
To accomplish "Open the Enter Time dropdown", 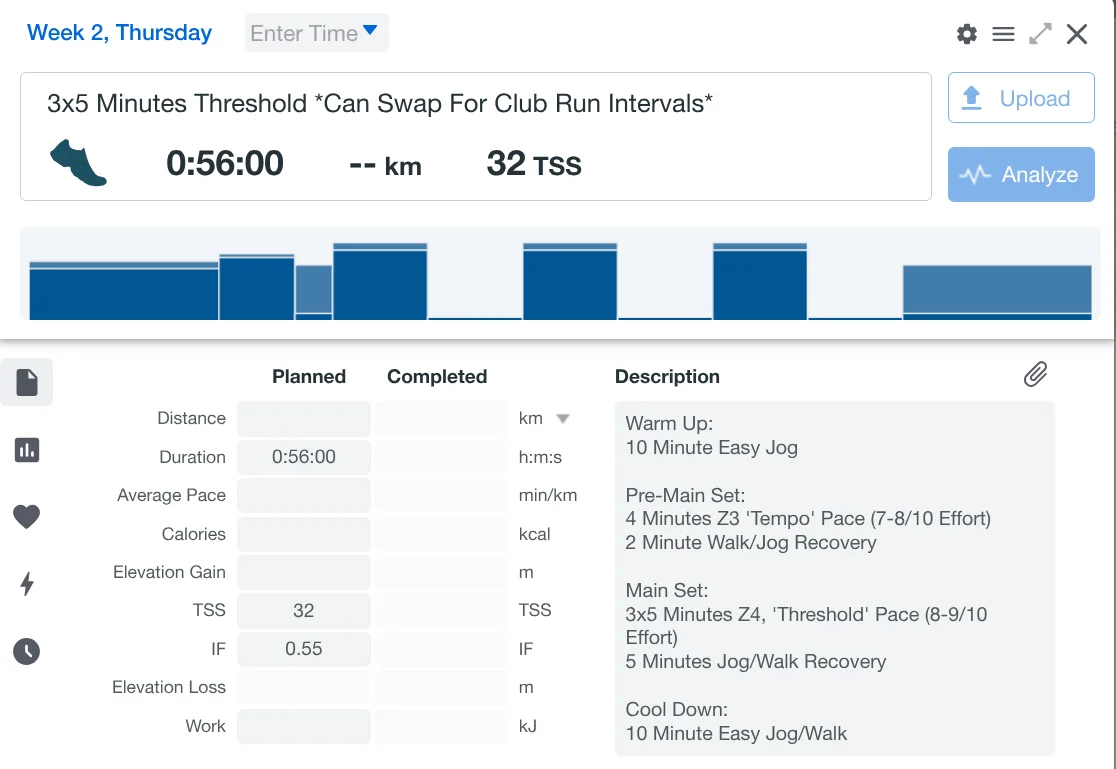I will [316, 33].
